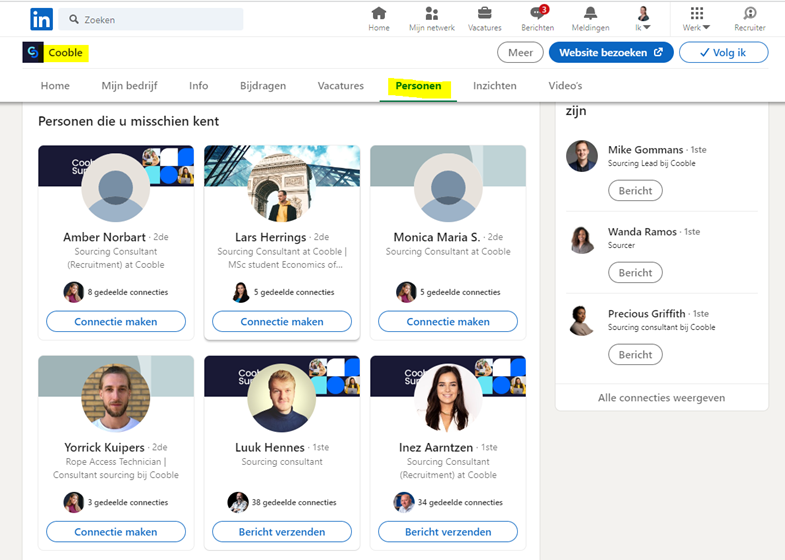This screenshot has width=785, height=560.
Task: Switch to the company Home tab
Action: click(x=55, y=86)
